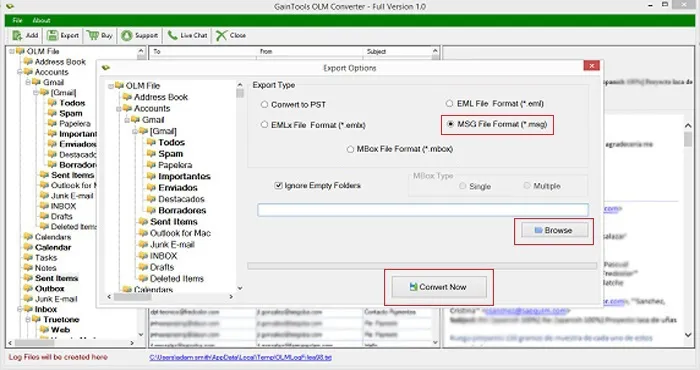
Task: Collapse Gmail node in main window tree
Action: click(28, 82)
